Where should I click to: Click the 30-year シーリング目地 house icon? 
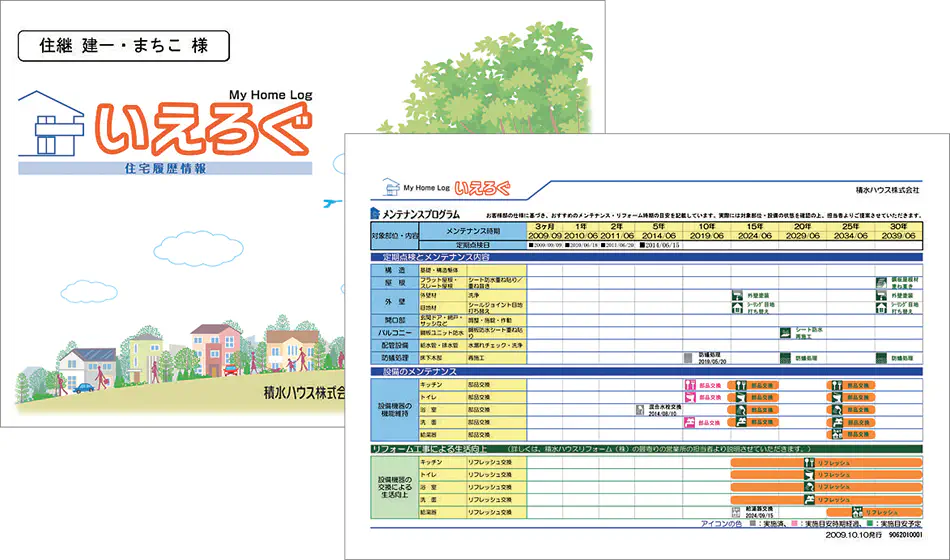pos(882,308)
